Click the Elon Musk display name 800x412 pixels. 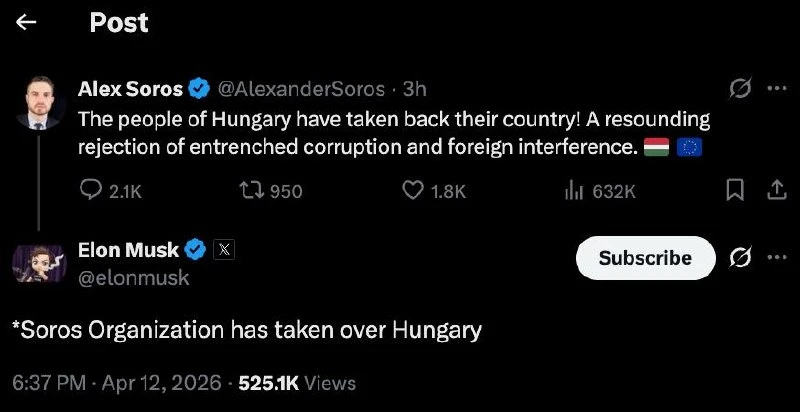128,251
